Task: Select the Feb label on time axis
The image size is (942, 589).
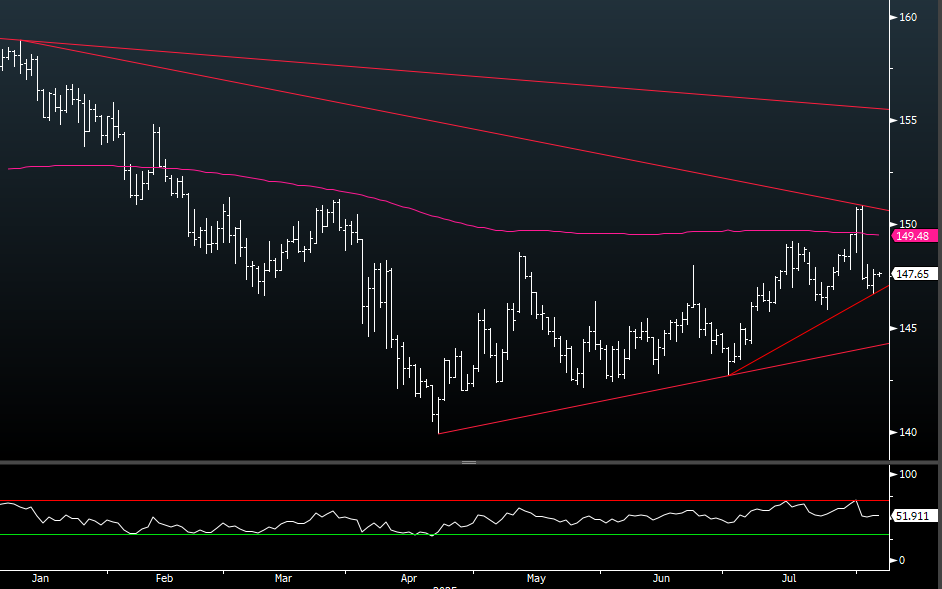Action: point(165,578)
